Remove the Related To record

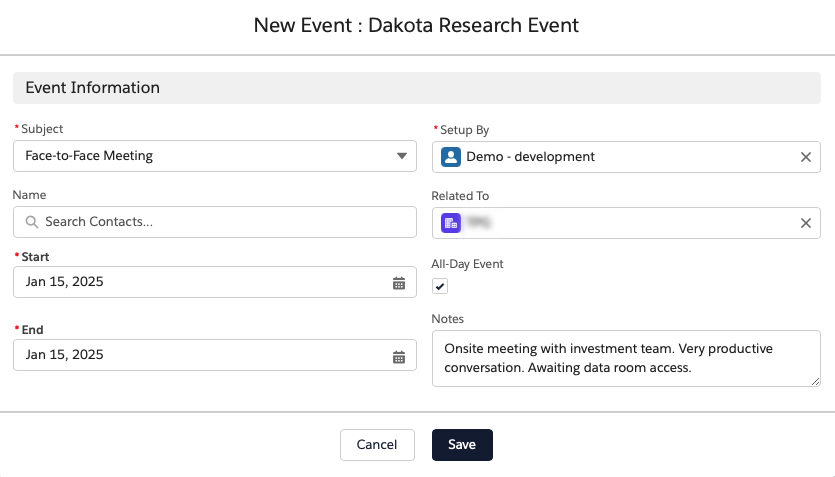pos(805,223)
